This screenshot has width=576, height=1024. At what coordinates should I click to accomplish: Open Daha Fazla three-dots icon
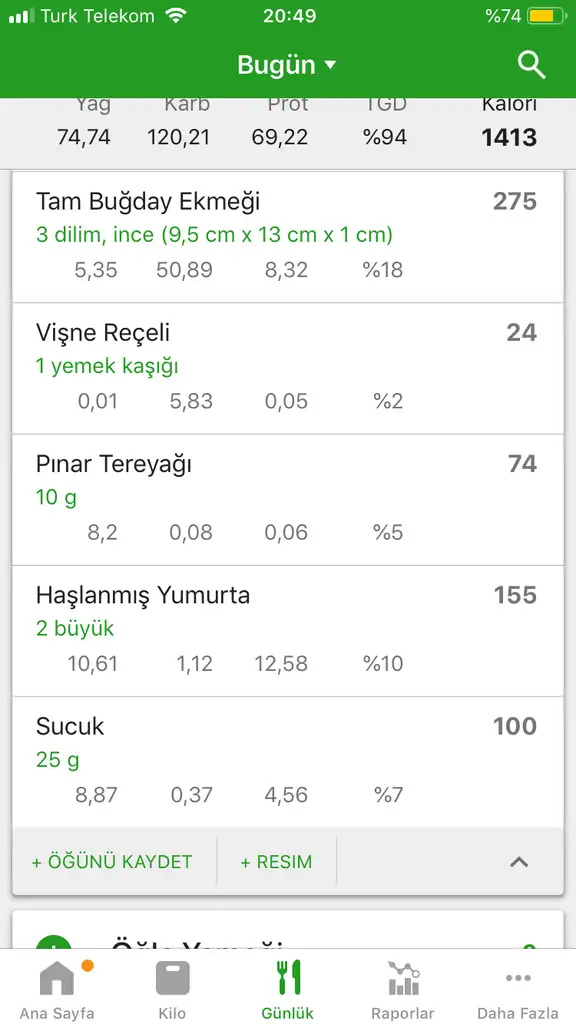pos(518,978)
